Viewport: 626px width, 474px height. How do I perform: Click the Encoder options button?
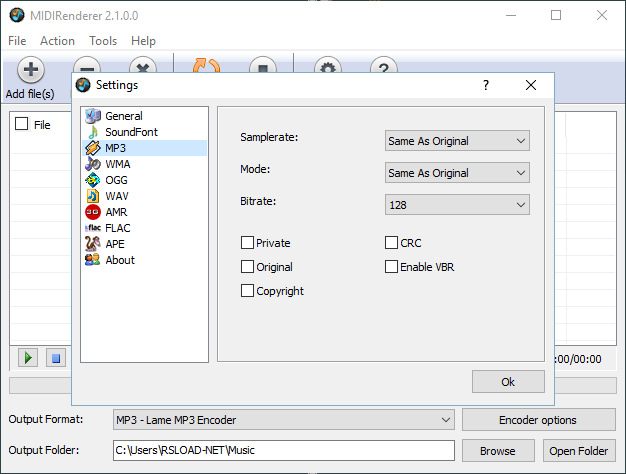tap(539, 420)
